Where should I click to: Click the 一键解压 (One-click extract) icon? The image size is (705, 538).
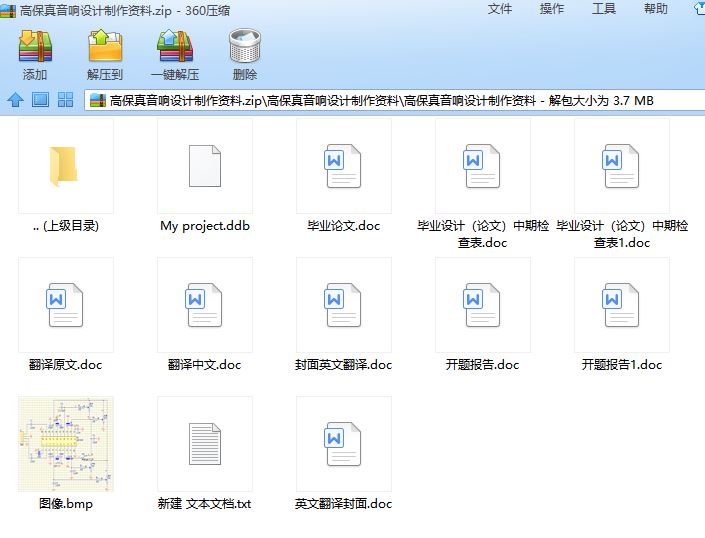175,46
